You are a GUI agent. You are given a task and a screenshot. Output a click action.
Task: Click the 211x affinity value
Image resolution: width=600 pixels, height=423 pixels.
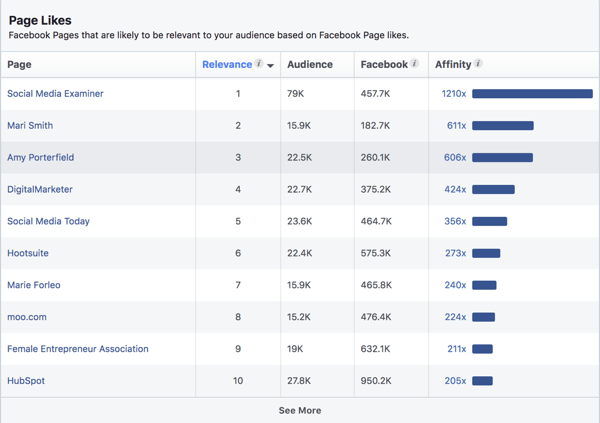click(x=457, y=349)
